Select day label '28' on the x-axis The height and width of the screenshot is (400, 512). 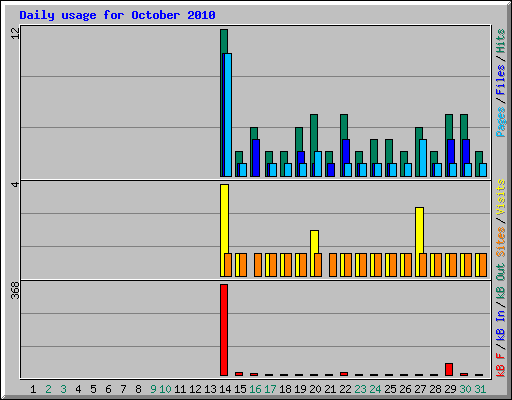coord(435,389)
